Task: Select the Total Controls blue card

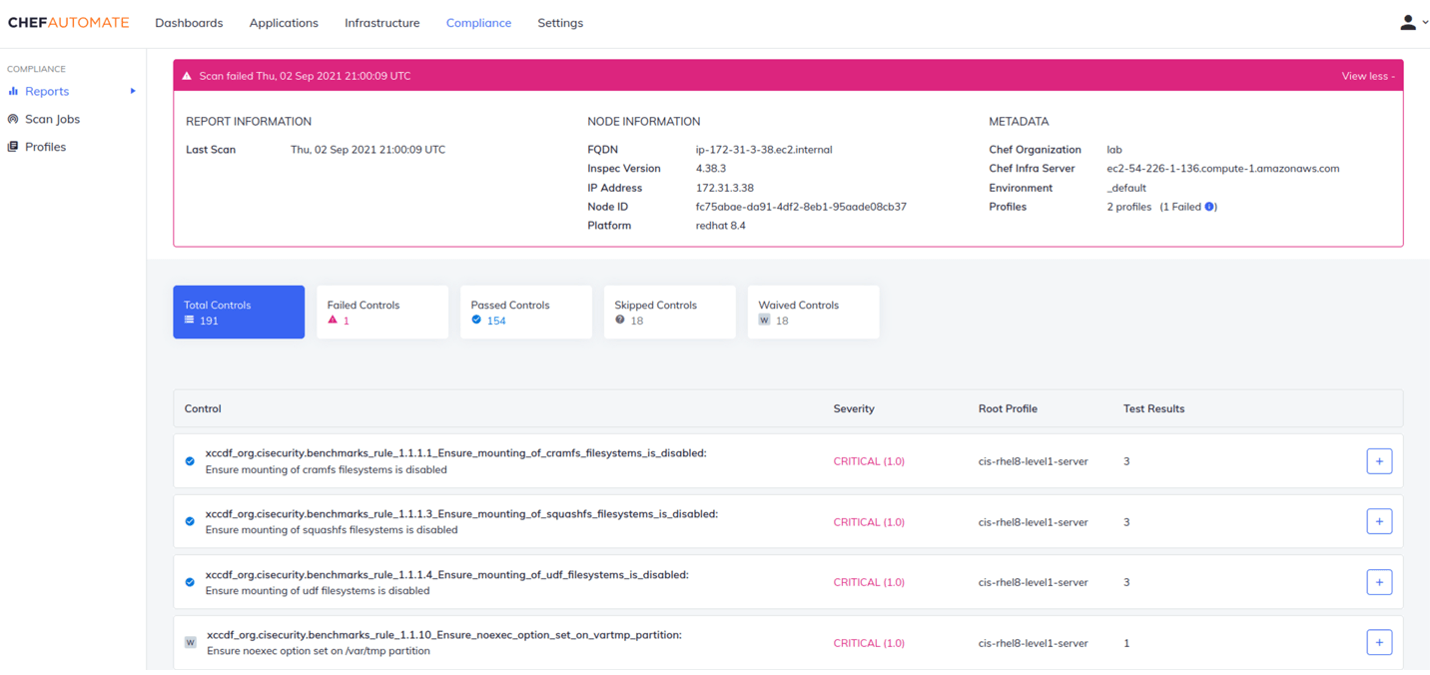Action: tap(239, 312)
